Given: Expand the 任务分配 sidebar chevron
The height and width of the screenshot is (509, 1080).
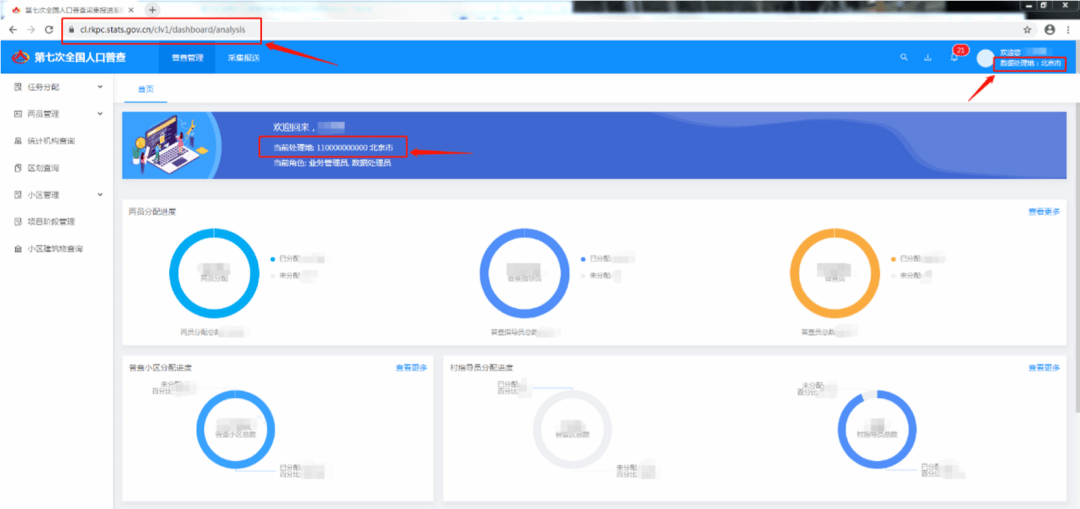Looking at the screenshot, I should [x=101, y=87].
